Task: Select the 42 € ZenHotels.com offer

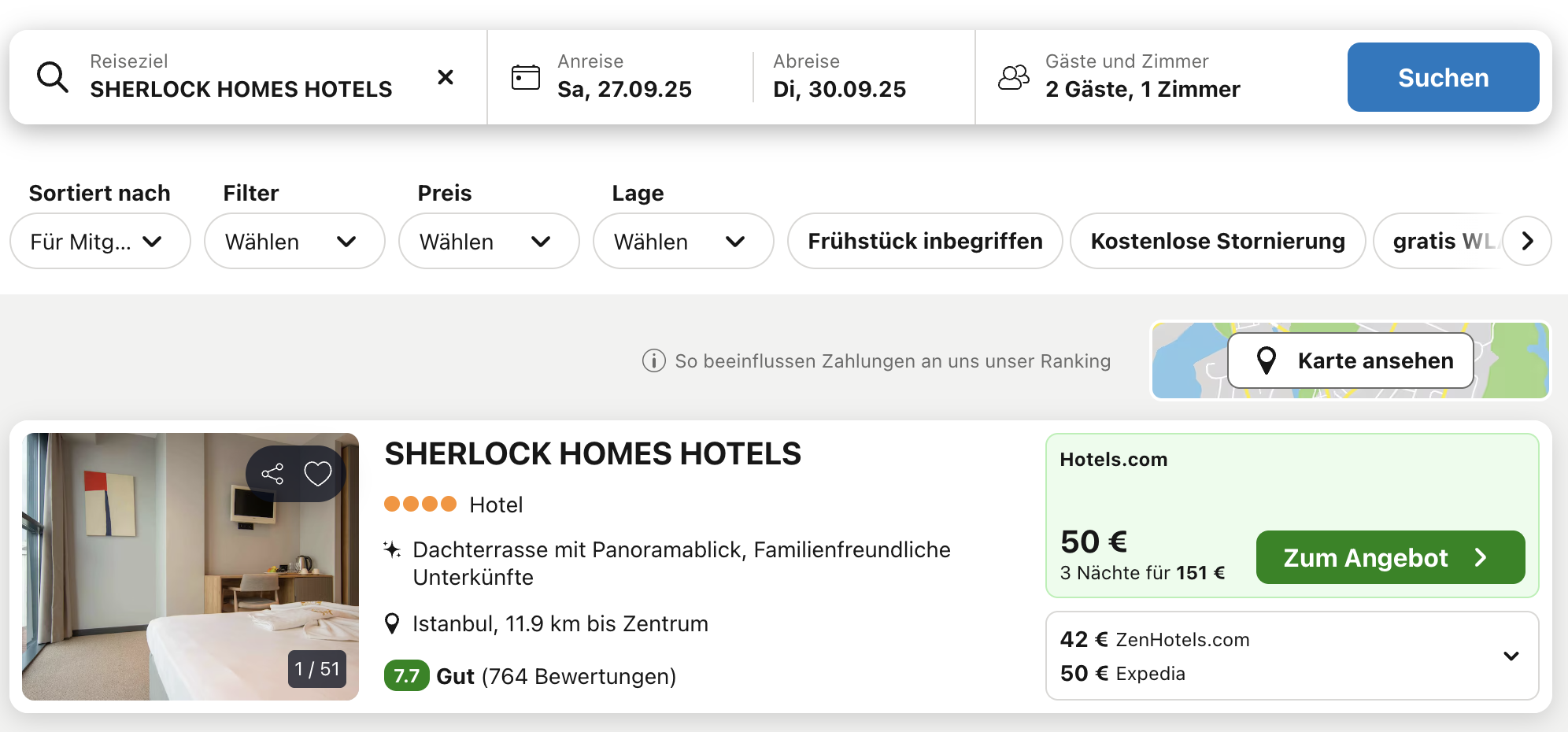Action: tap(1155, 639)
